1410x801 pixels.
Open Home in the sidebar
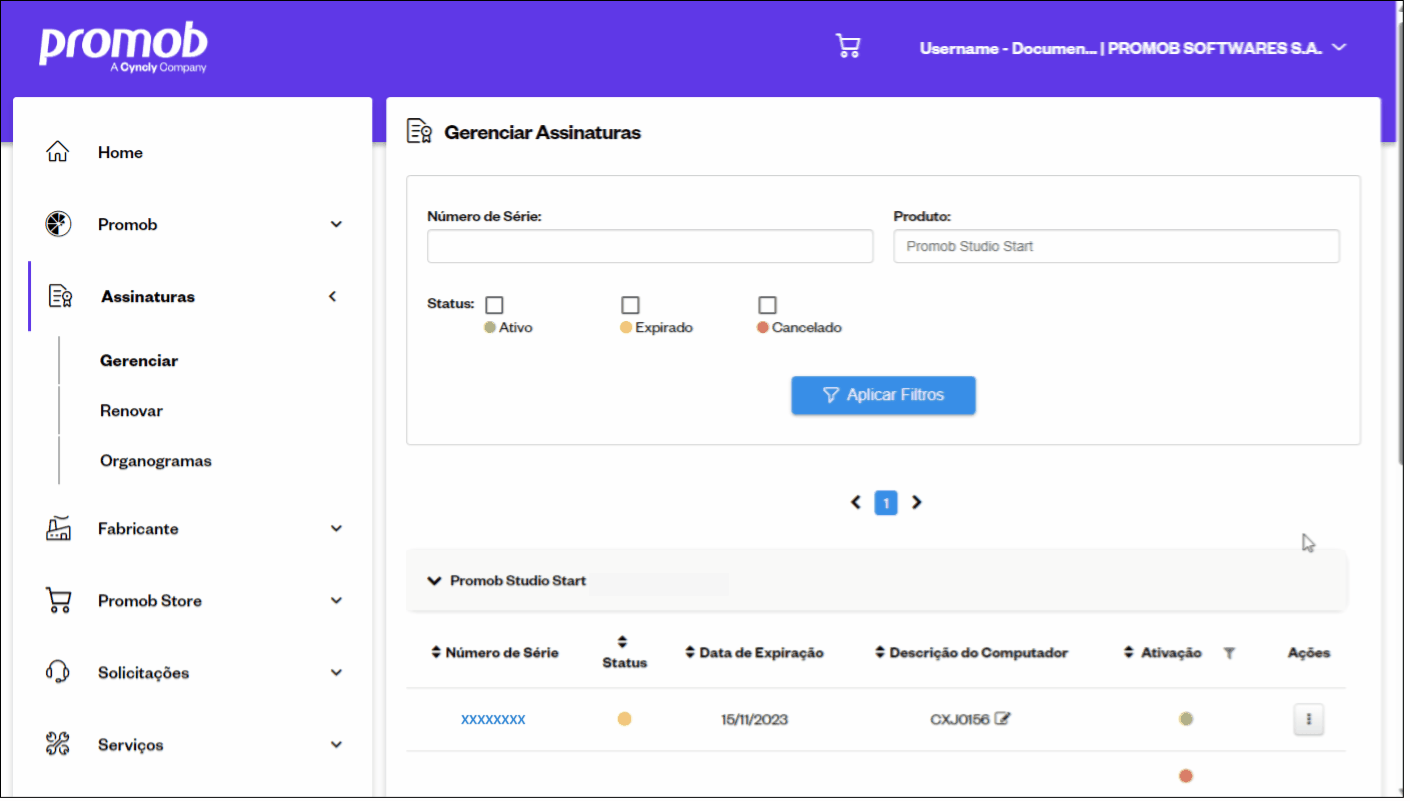click(120, 152)
